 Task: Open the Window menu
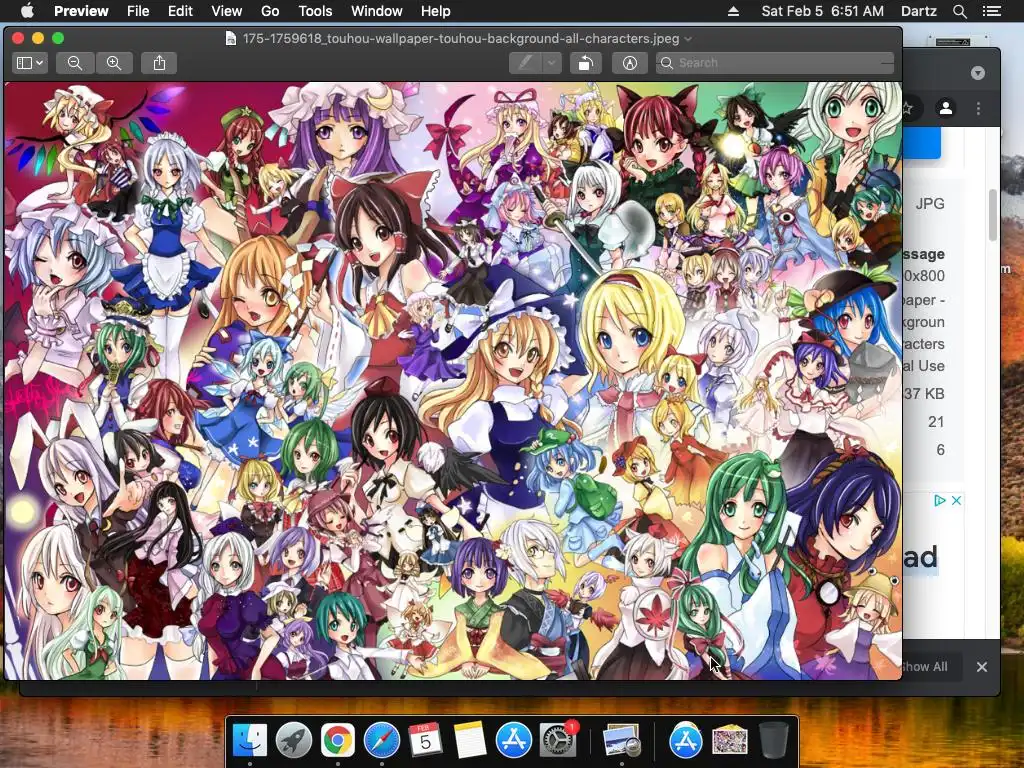click(x=377, y=11)
